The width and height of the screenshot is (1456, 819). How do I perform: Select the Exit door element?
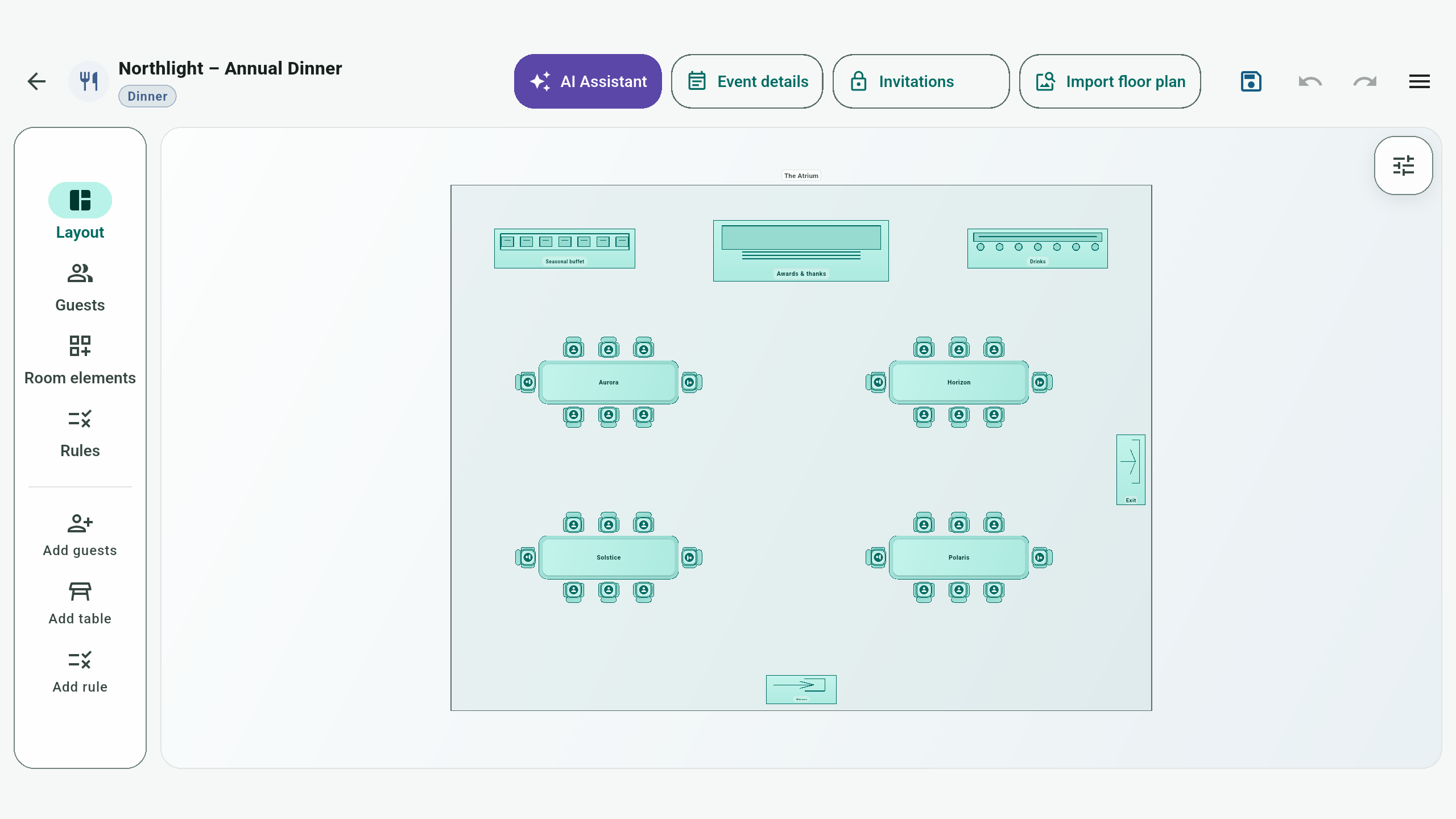point(1131,470)
